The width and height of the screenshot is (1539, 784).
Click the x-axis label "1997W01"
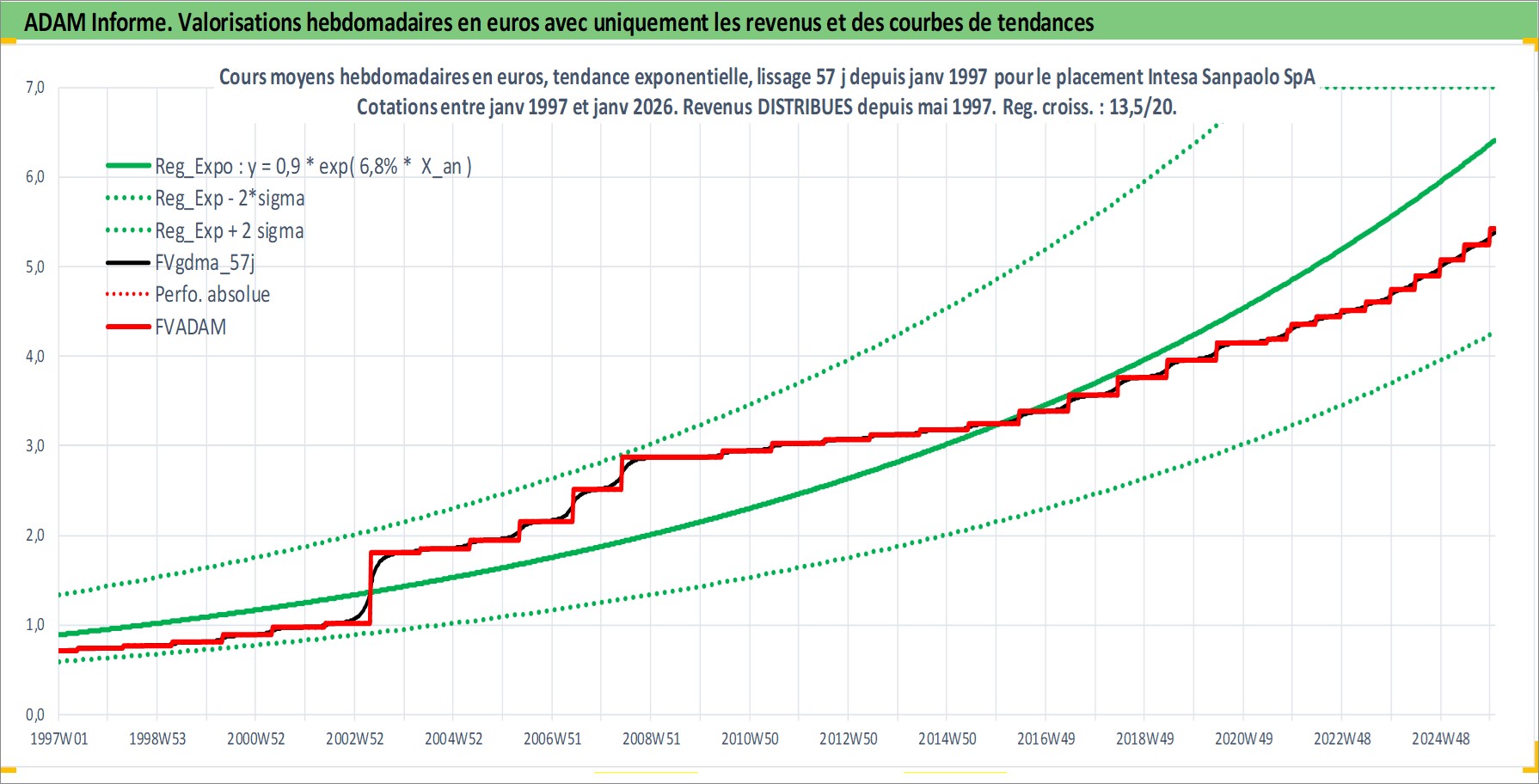pos(58,738)
